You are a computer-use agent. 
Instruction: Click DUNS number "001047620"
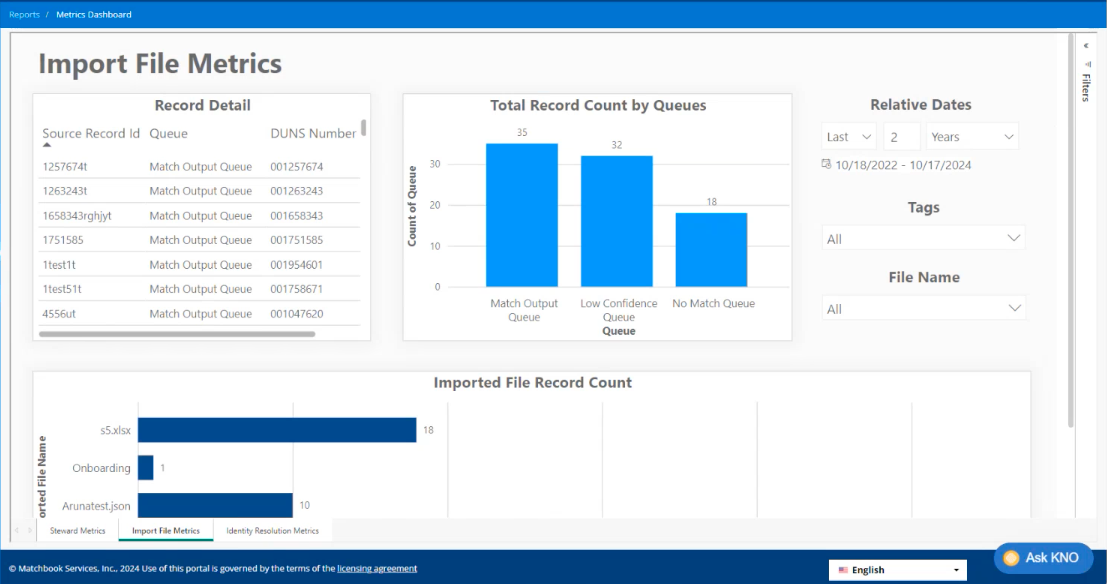(x=297, y=314)
